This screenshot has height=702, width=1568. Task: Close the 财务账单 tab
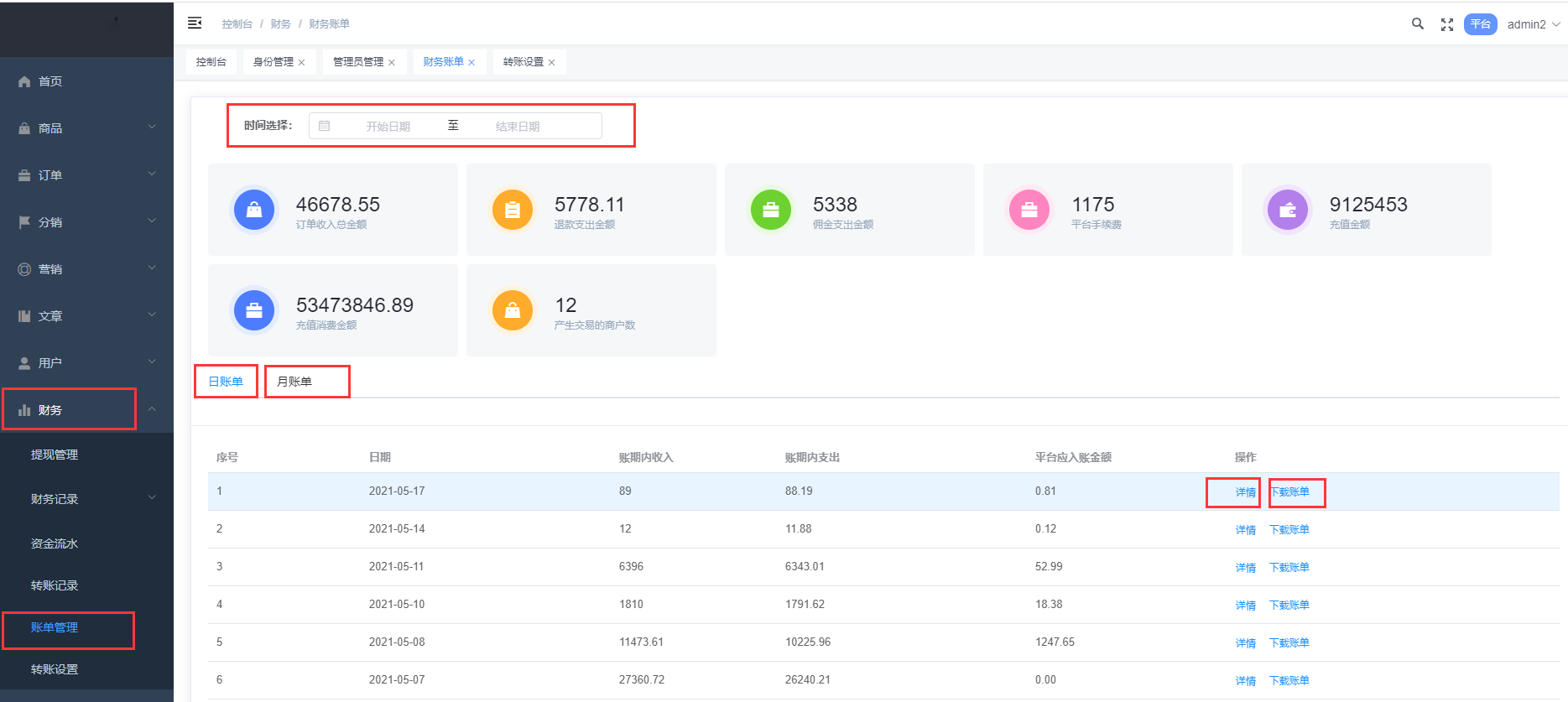coord(471,63)
